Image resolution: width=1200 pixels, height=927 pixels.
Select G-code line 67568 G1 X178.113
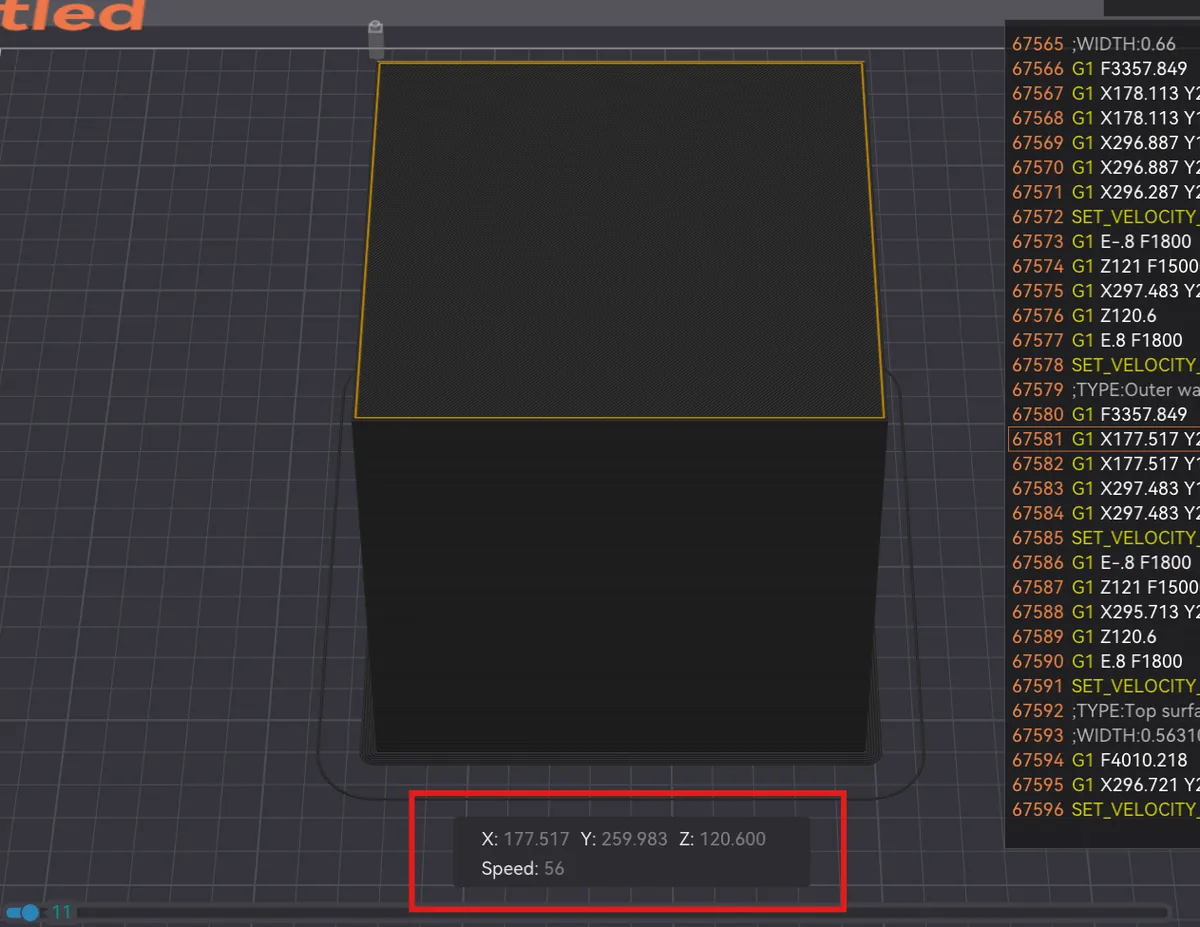1104,118
